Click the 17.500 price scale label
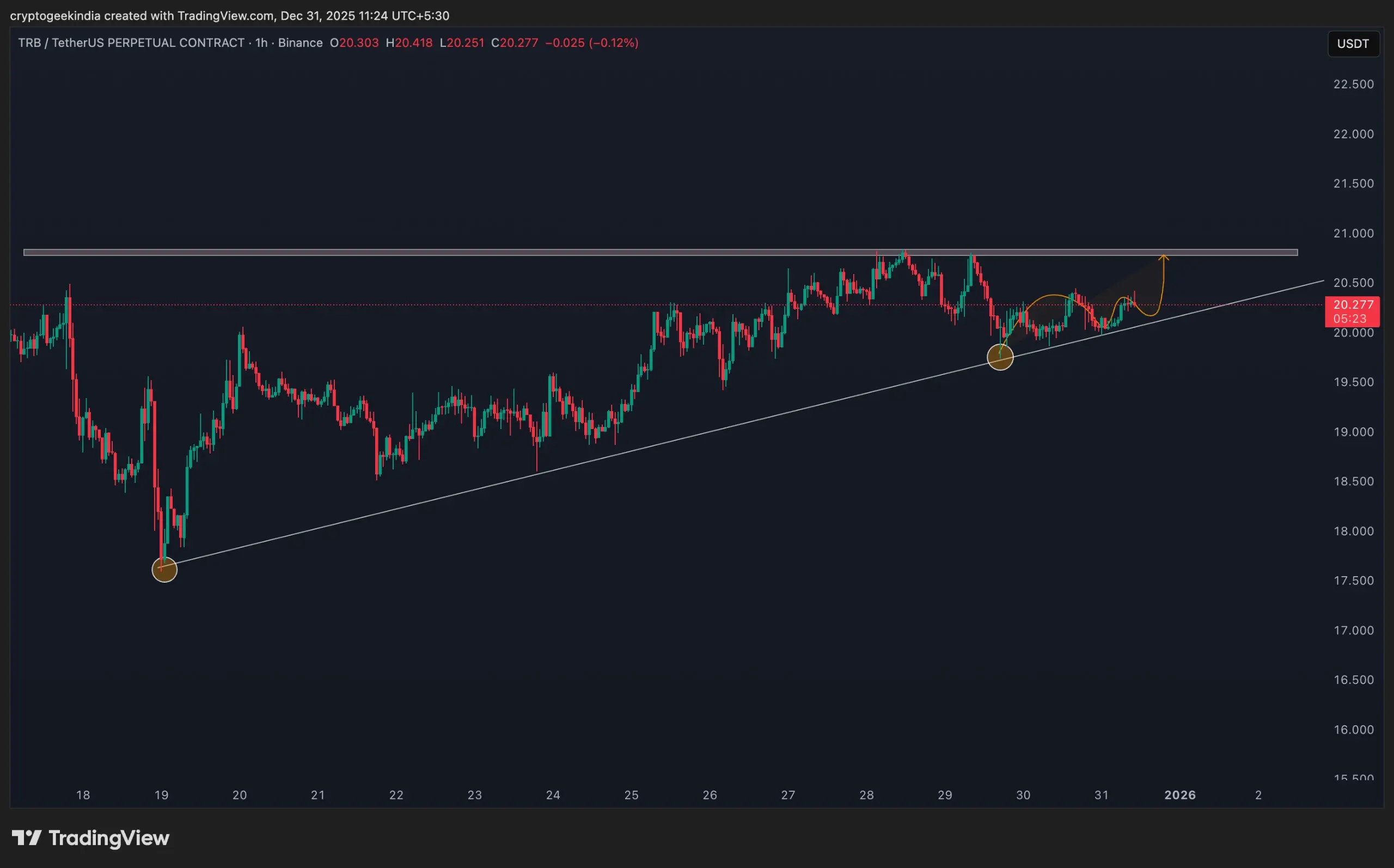This screenshot has height=868, width=1394. point(1353,580)
